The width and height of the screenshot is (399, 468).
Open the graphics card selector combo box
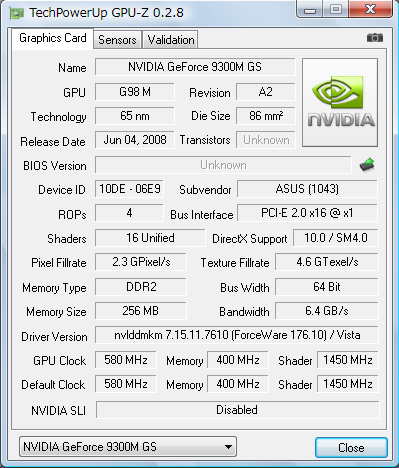128,447
